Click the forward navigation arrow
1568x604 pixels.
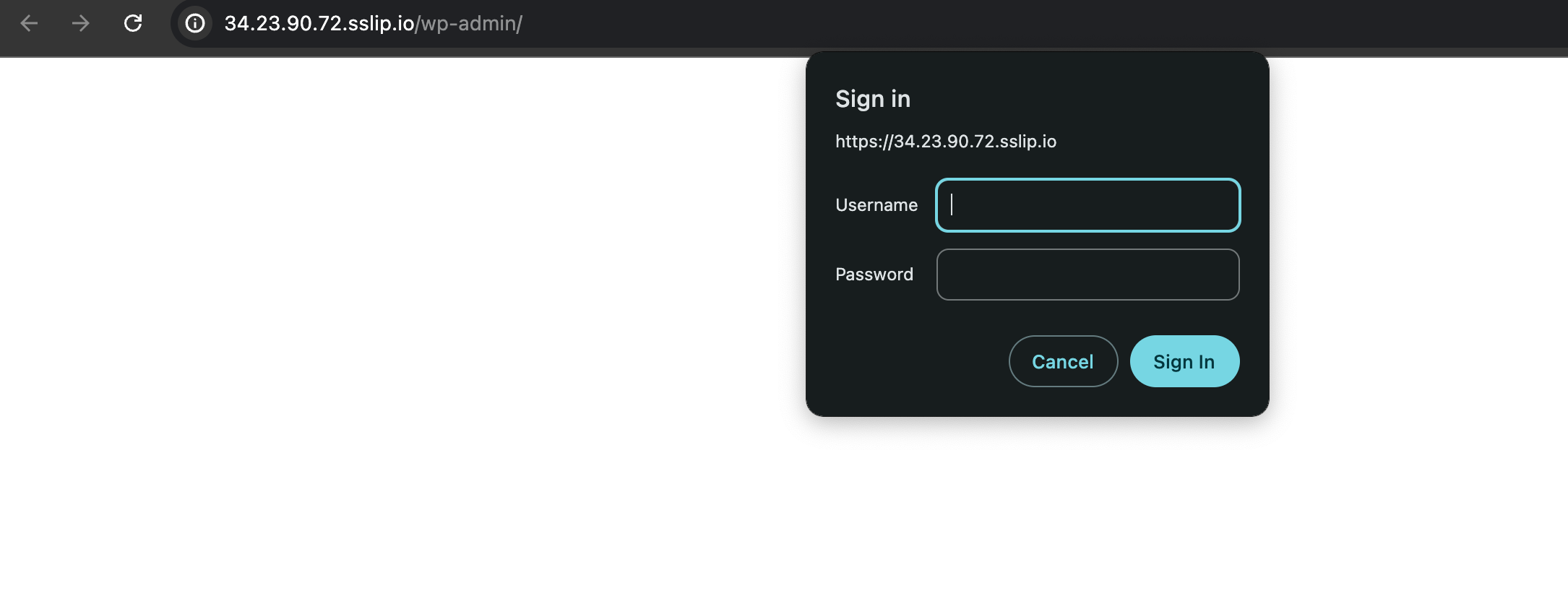click(x=81, y=24)
